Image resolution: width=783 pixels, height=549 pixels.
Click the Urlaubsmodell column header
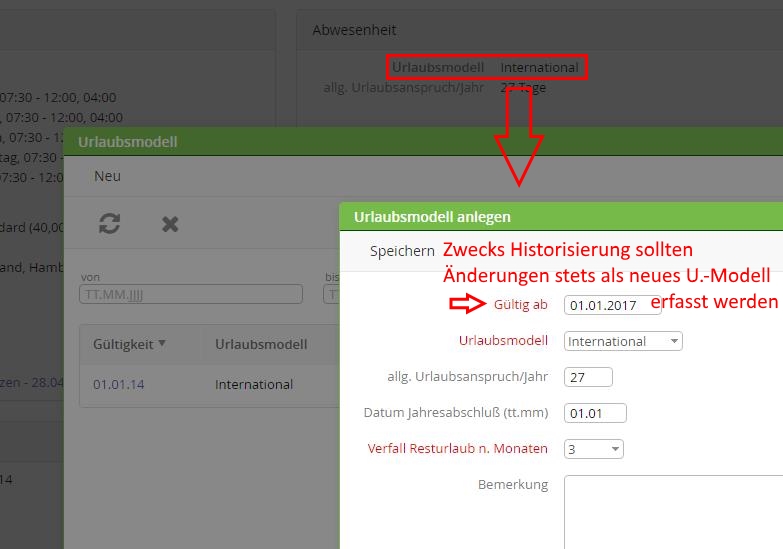pyautogui.click(x=261, y=344)
